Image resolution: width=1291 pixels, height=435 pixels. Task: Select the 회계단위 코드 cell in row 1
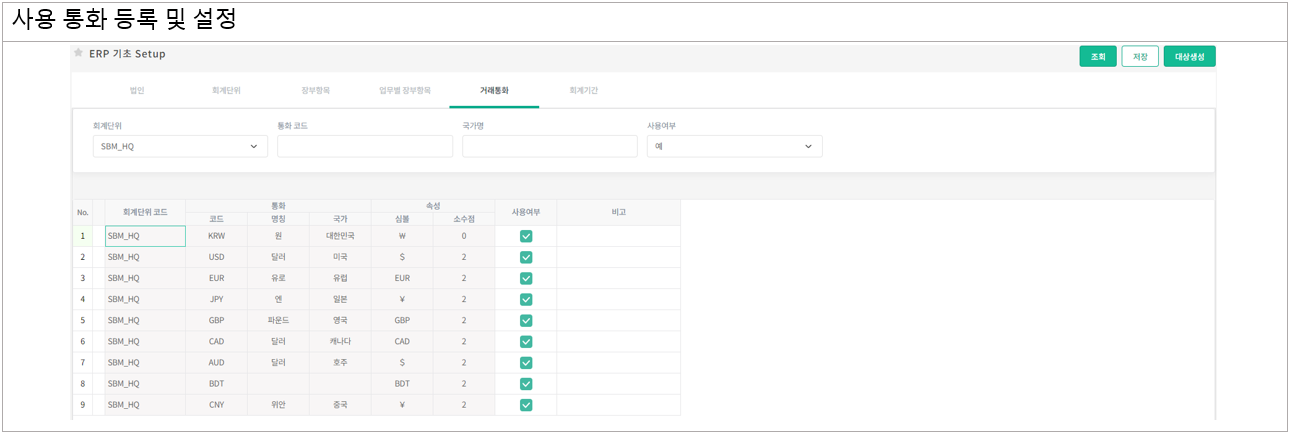point(145,236)
